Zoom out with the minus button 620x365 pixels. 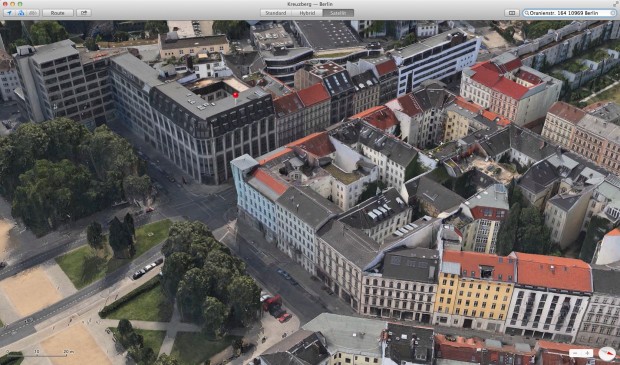point(575,353)
